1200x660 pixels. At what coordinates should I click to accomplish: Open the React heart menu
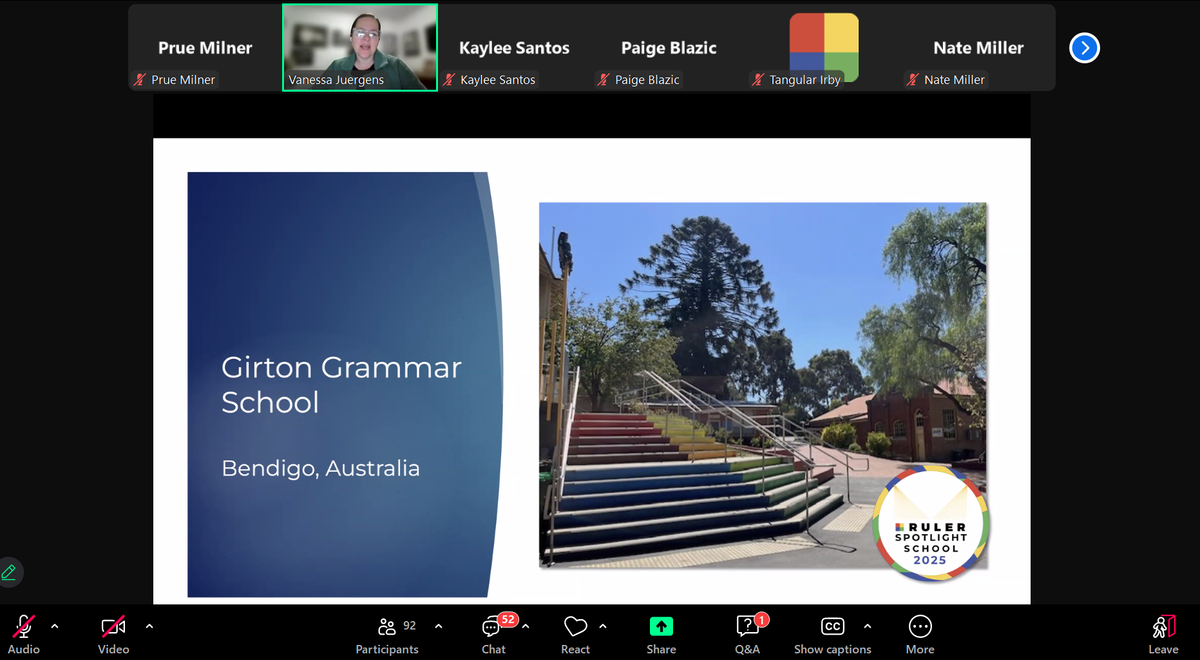[575, 633]
